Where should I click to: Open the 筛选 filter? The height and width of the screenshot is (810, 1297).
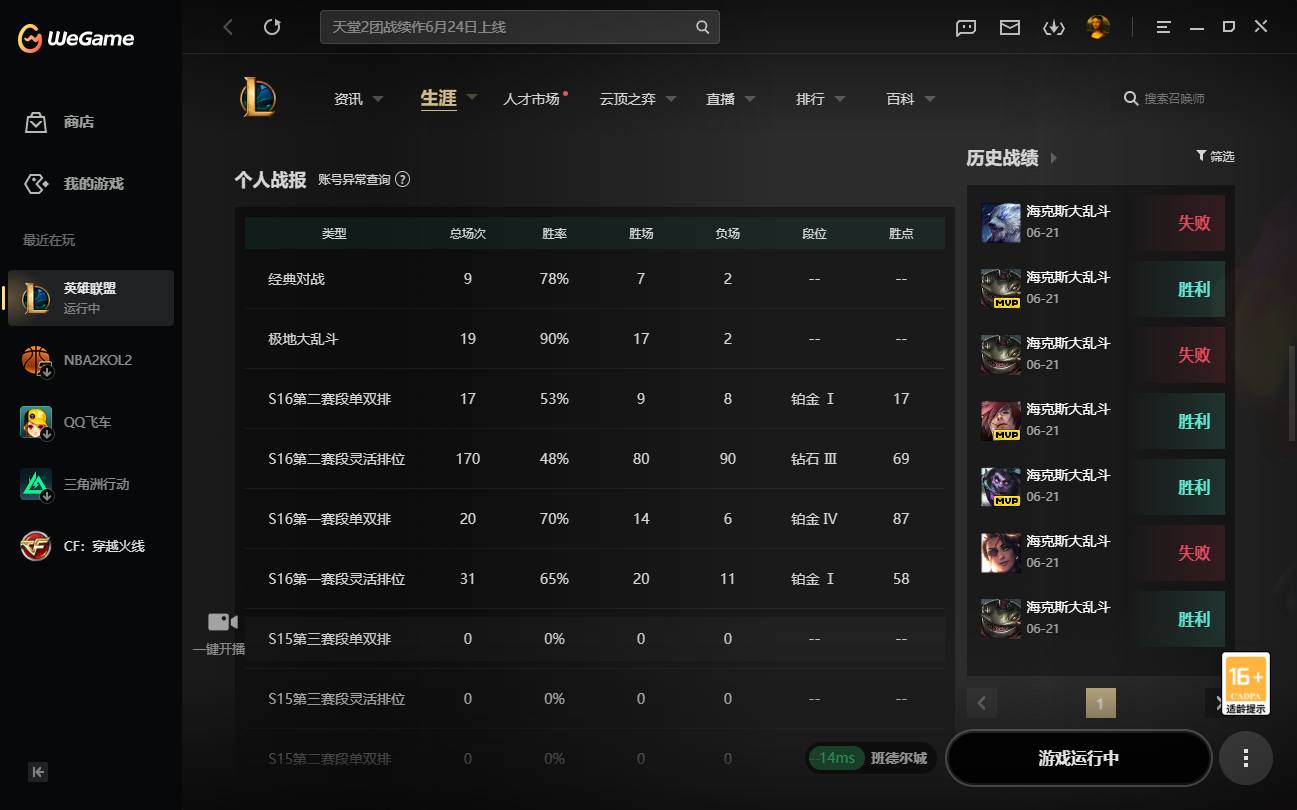coord(1215,156)
